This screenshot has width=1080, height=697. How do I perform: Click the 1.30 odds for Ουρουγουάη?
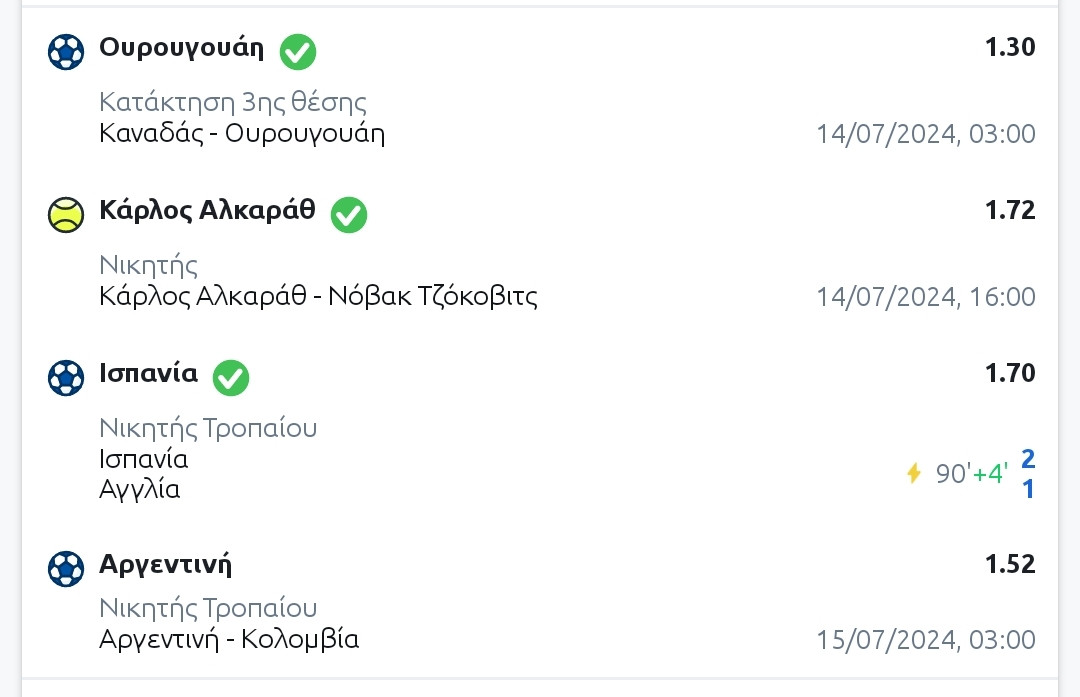click(x=1010, y=48)
